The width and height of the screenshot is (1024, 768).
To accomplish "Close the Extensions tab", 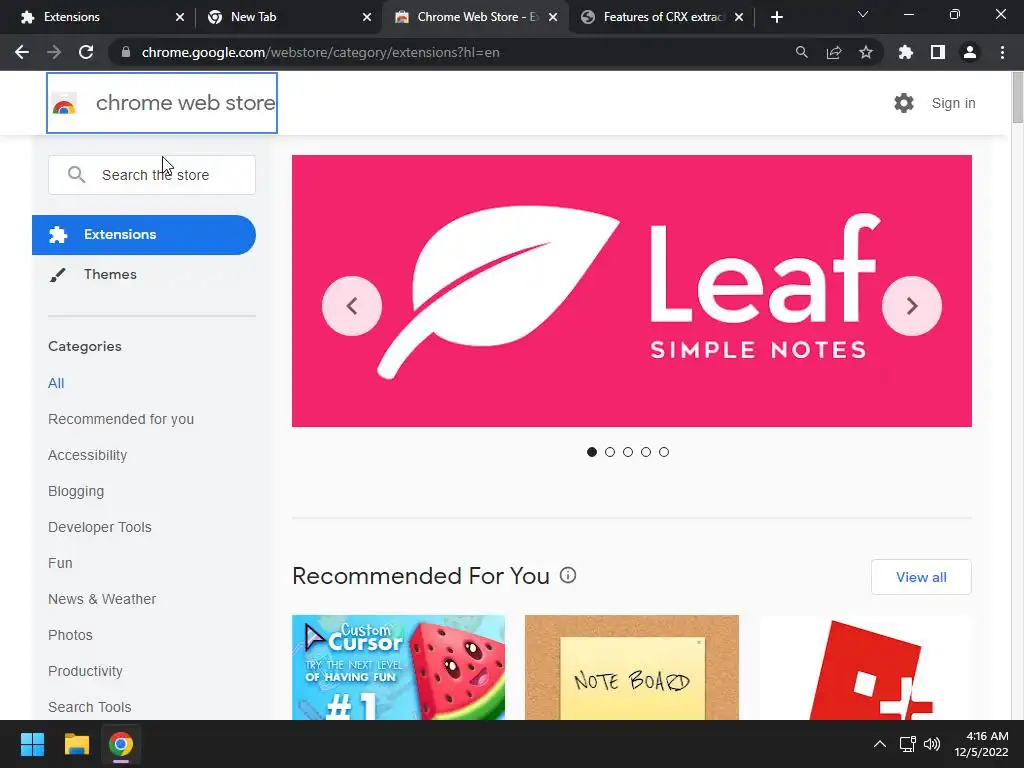I will point(180,17).
